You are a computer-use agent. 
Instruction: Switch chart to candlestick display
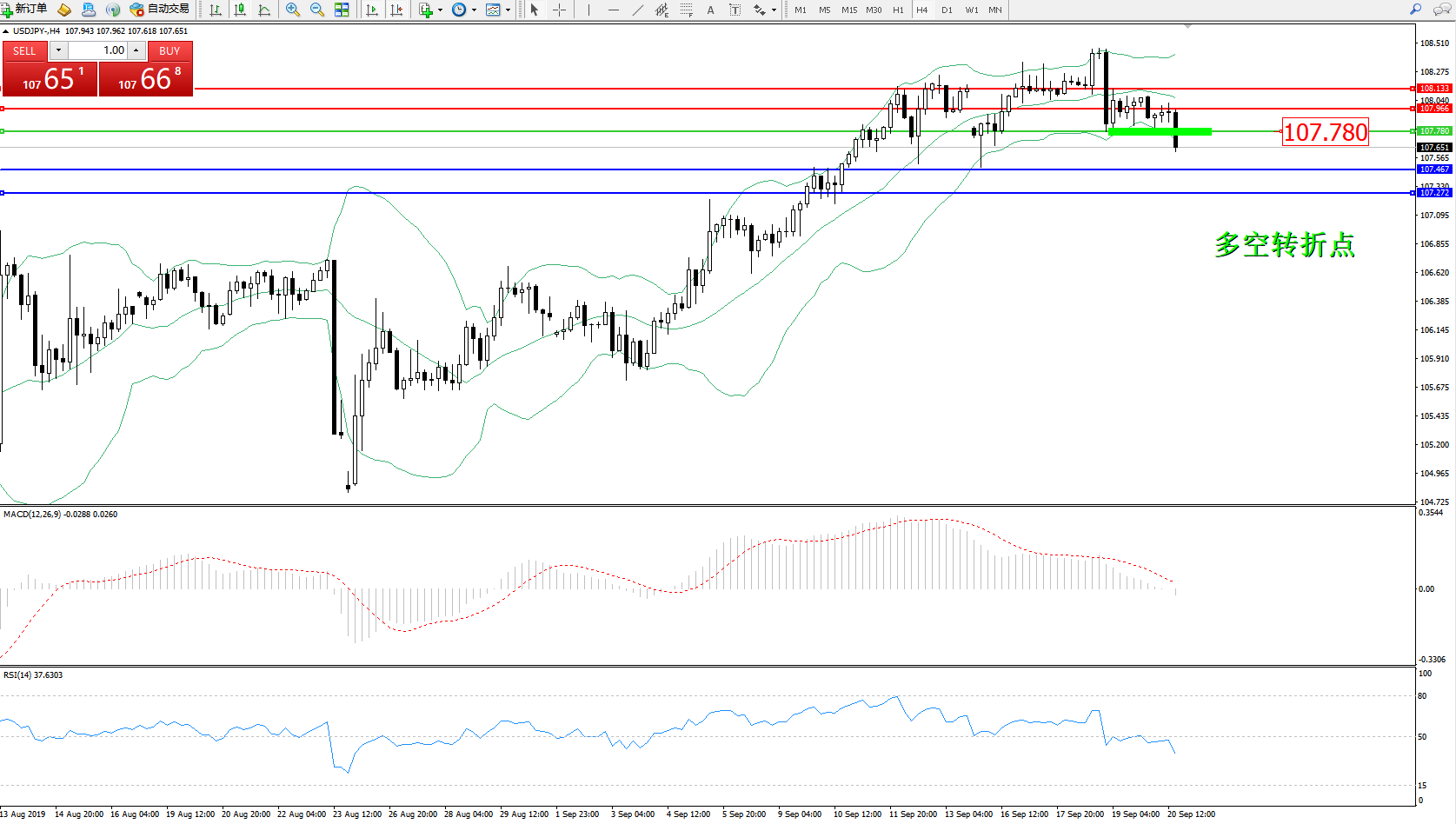coord(240,10)
